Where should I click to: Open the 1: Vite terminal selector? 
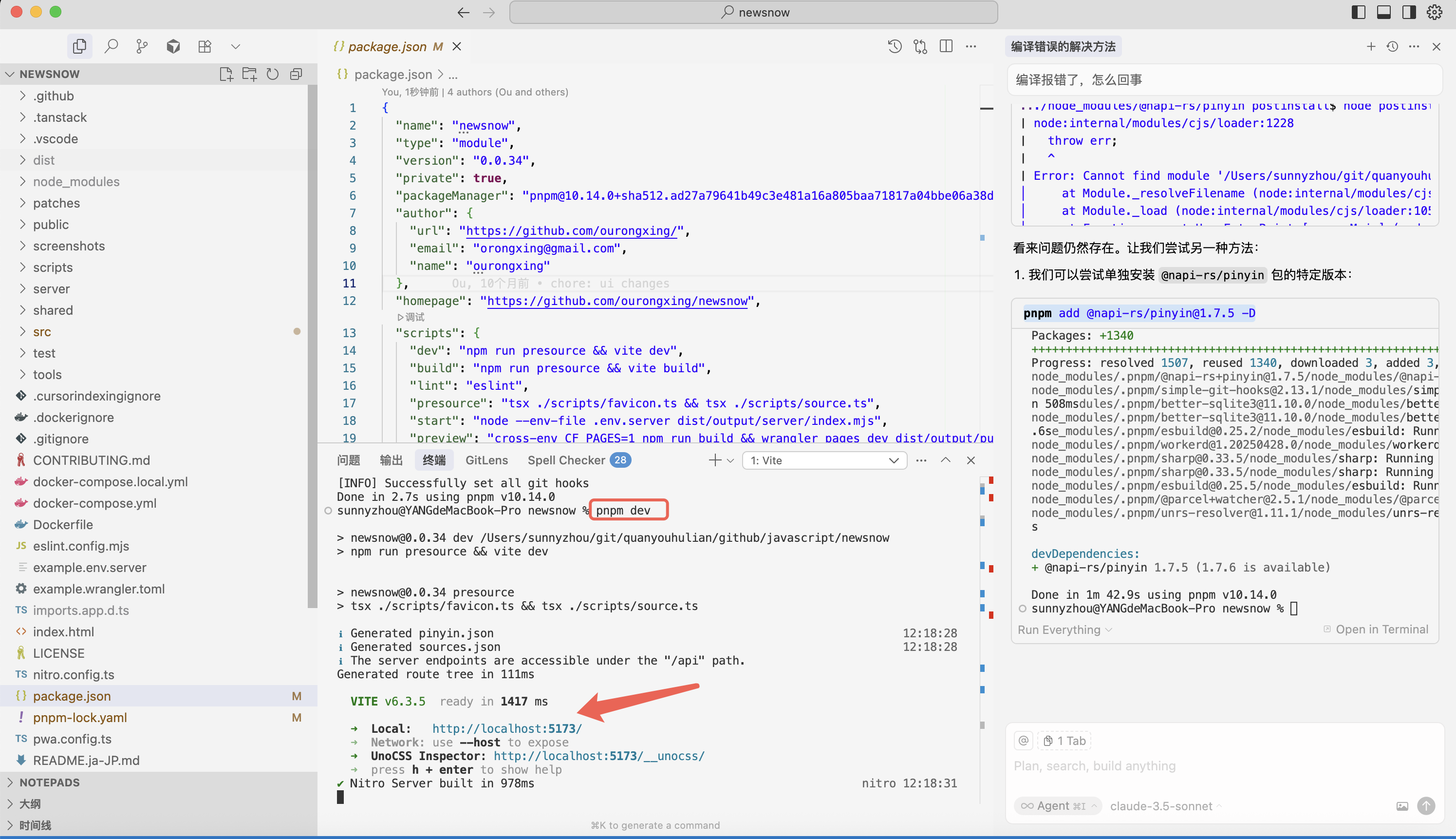[824, 460]
